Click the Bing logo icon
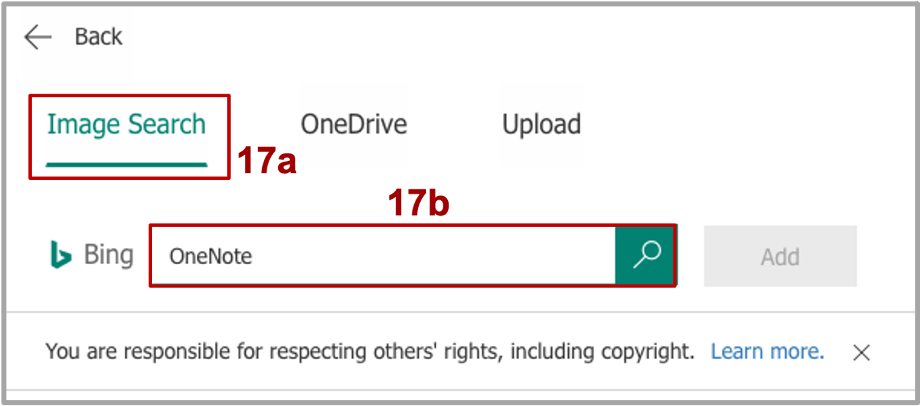This screenshot has width=920, height=406. pyautogui.click(x=60, y=255)
